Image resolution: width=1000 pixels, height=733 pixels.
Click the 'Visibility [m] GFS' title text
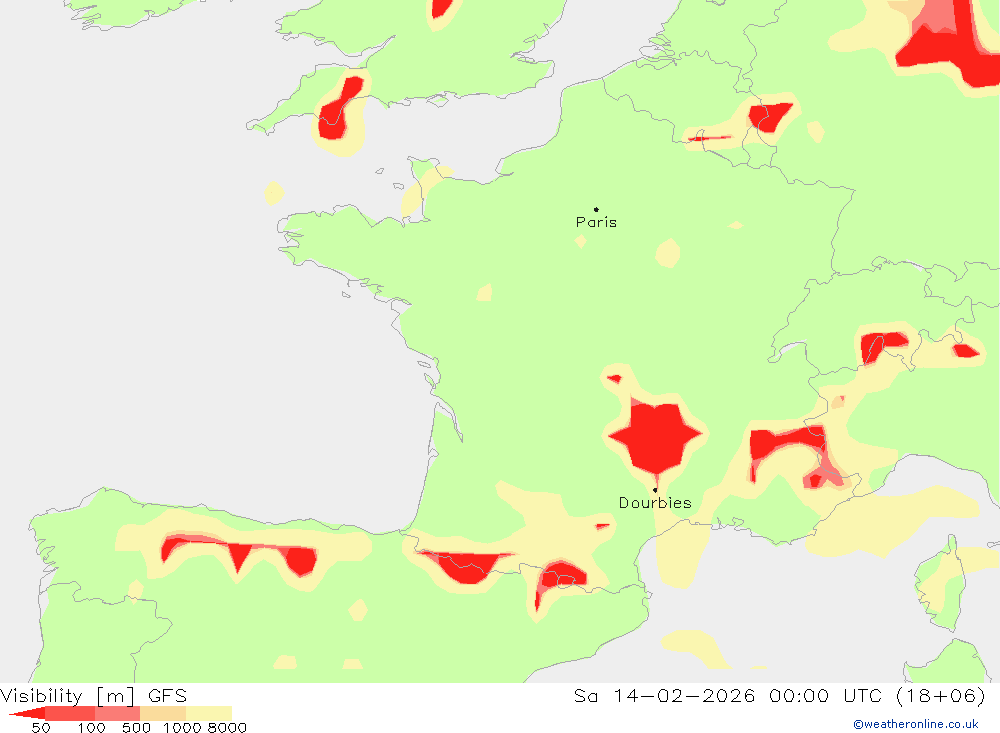pyautogui.click(x=94, y=695)
